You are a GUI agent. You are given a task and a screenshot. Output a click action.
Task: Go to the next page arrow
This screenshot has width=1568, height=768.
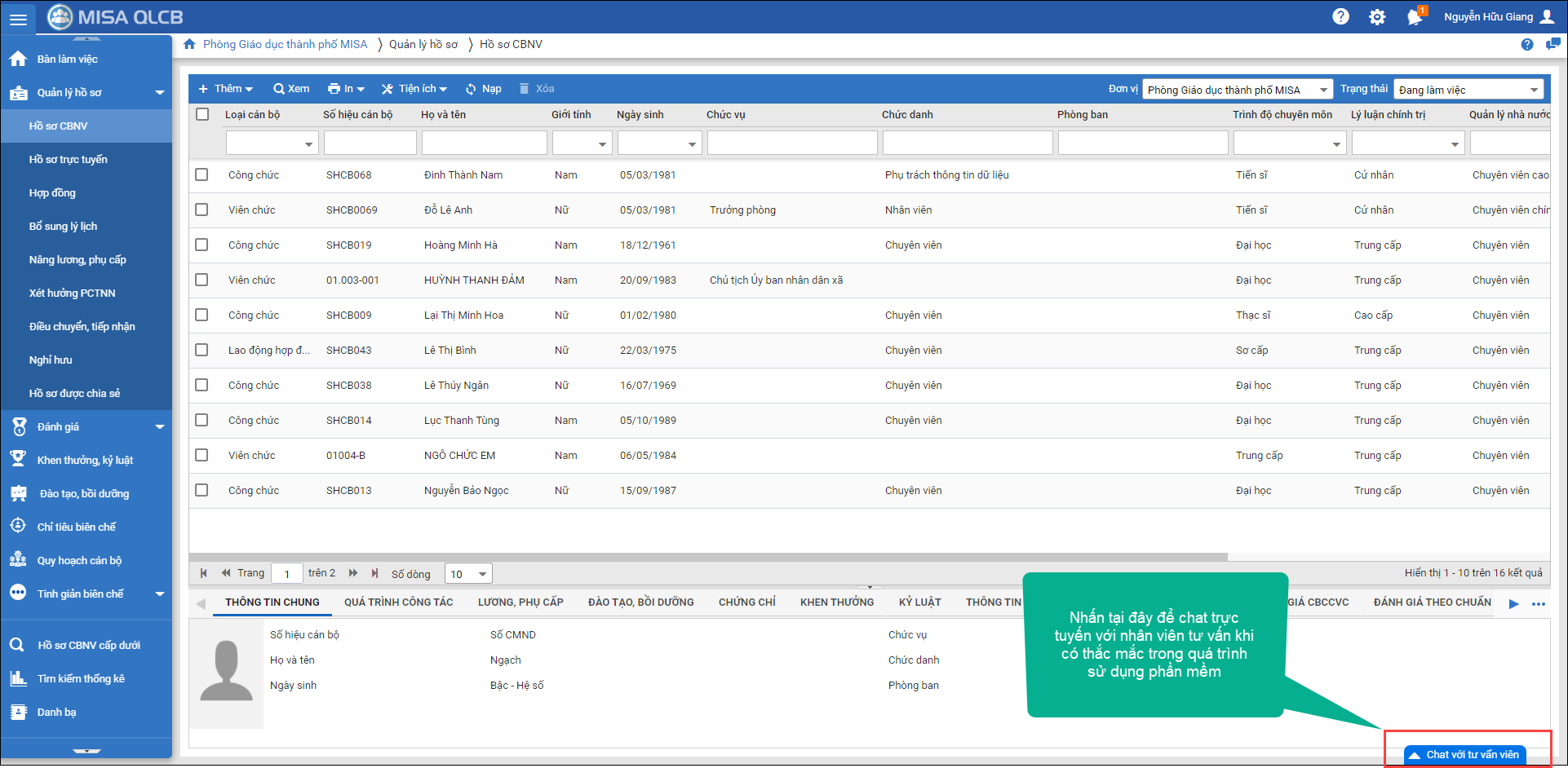(353, 573)
